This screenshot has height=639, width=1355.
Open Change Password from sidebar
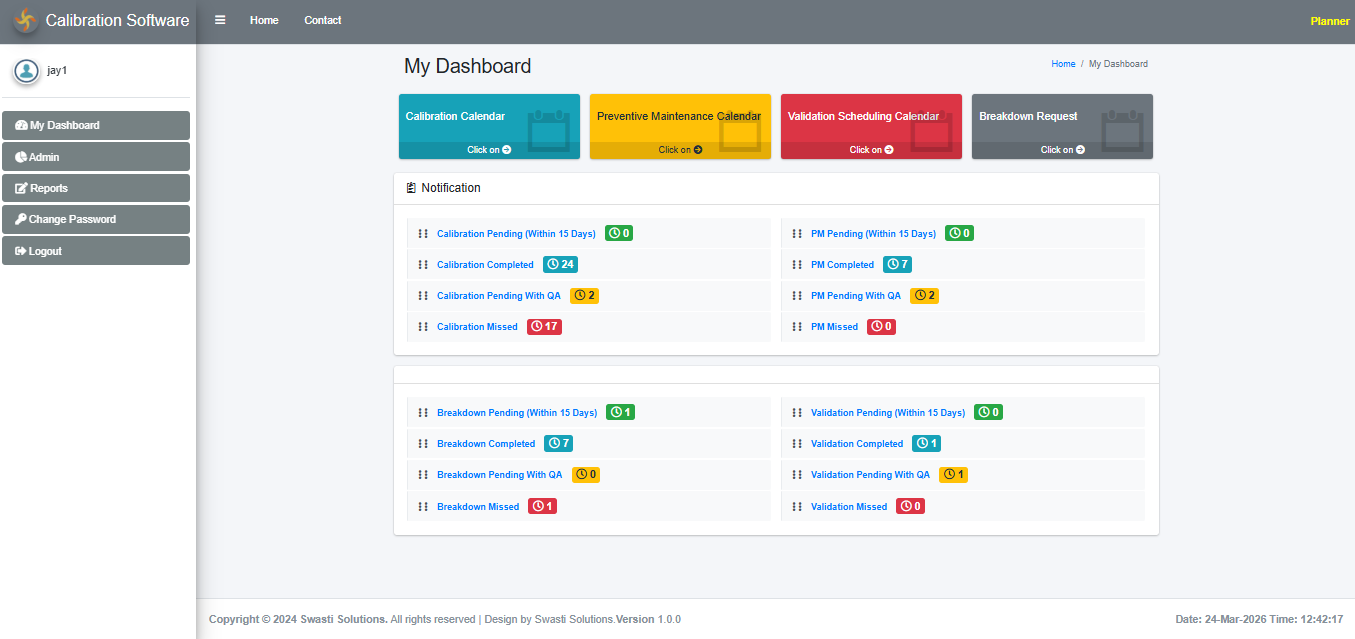point(96,219)
